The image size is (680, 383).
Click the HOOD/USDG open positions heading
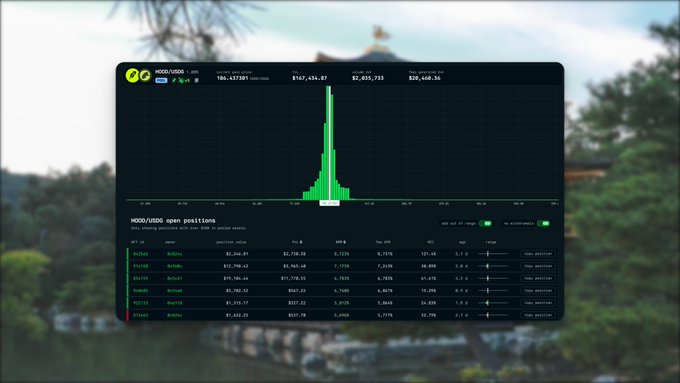(173, 220)
